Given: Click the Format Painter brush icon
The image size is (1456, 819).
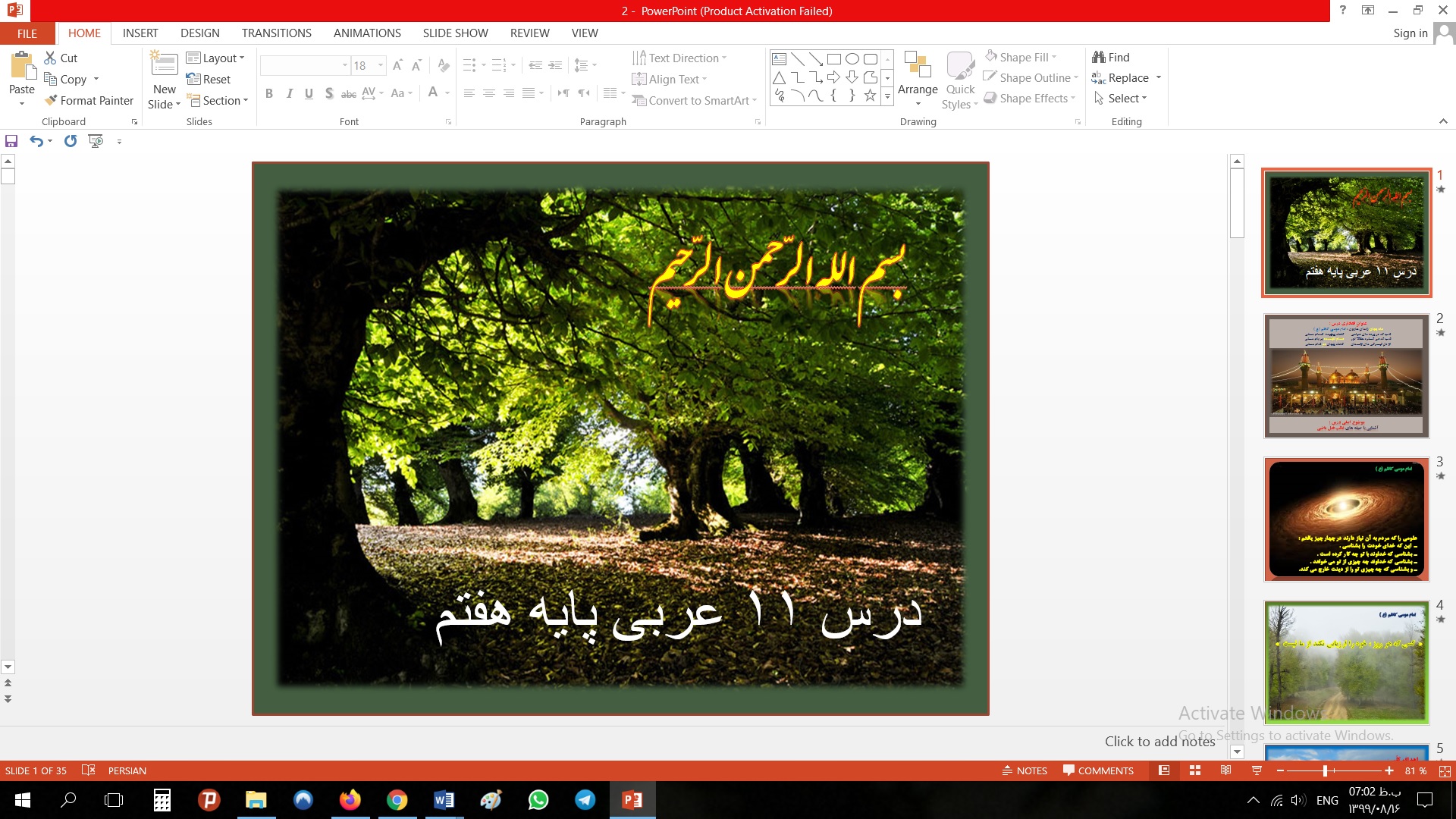Looking at the screenshot, I should [51, 100].
